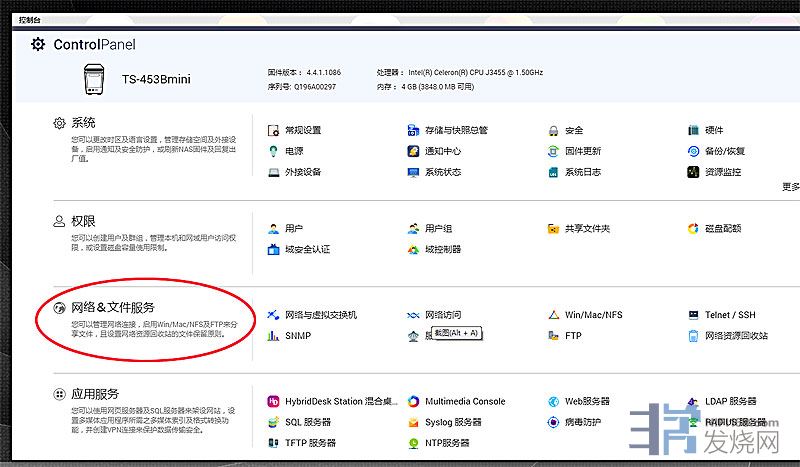Open the Multimedia Console icon
800x467 pixels.
pyautogui.click(x=413, y=402)
